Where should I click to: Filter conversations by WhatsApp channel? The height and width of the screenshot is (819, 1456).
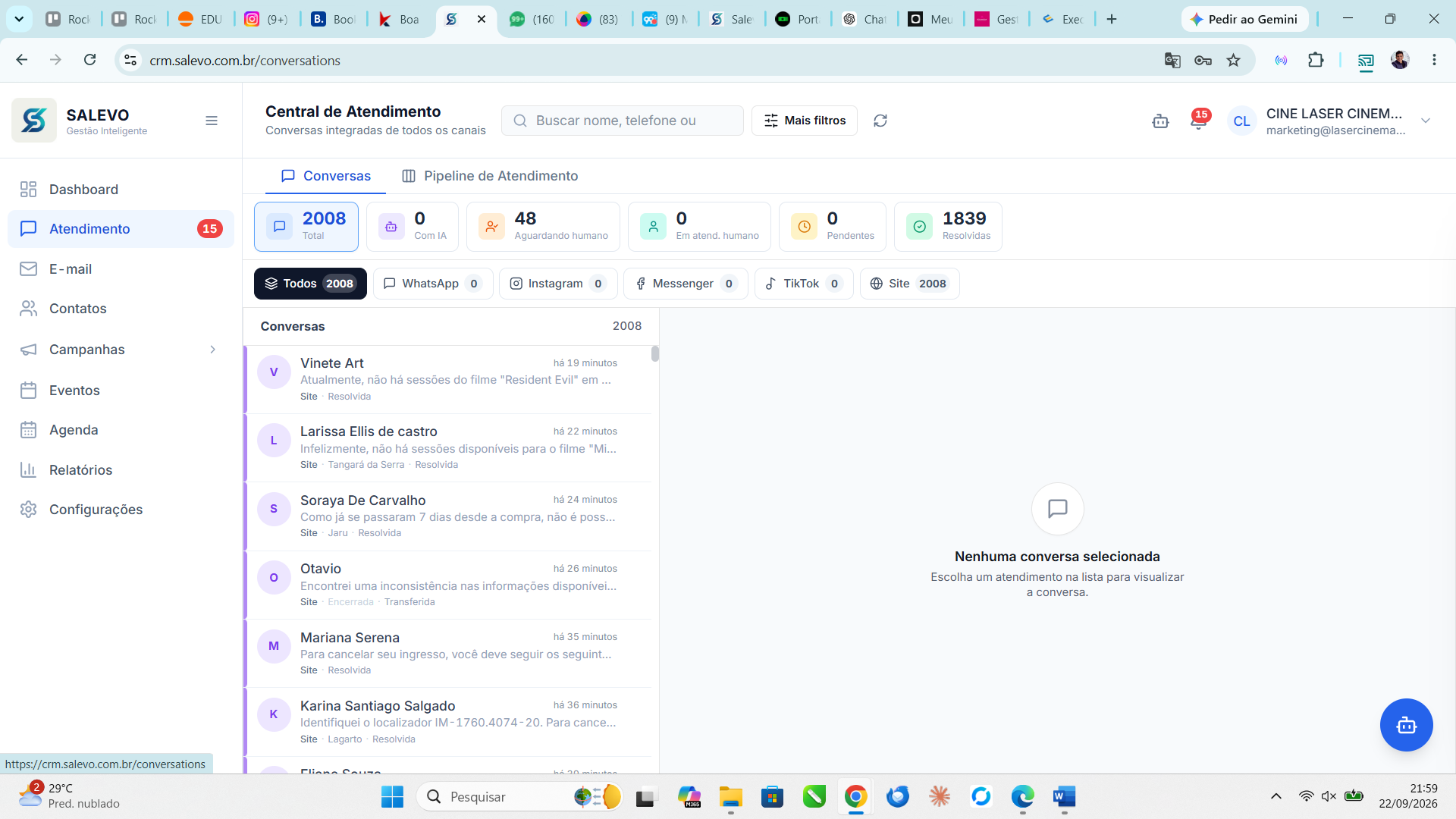[x=433, y=284]
